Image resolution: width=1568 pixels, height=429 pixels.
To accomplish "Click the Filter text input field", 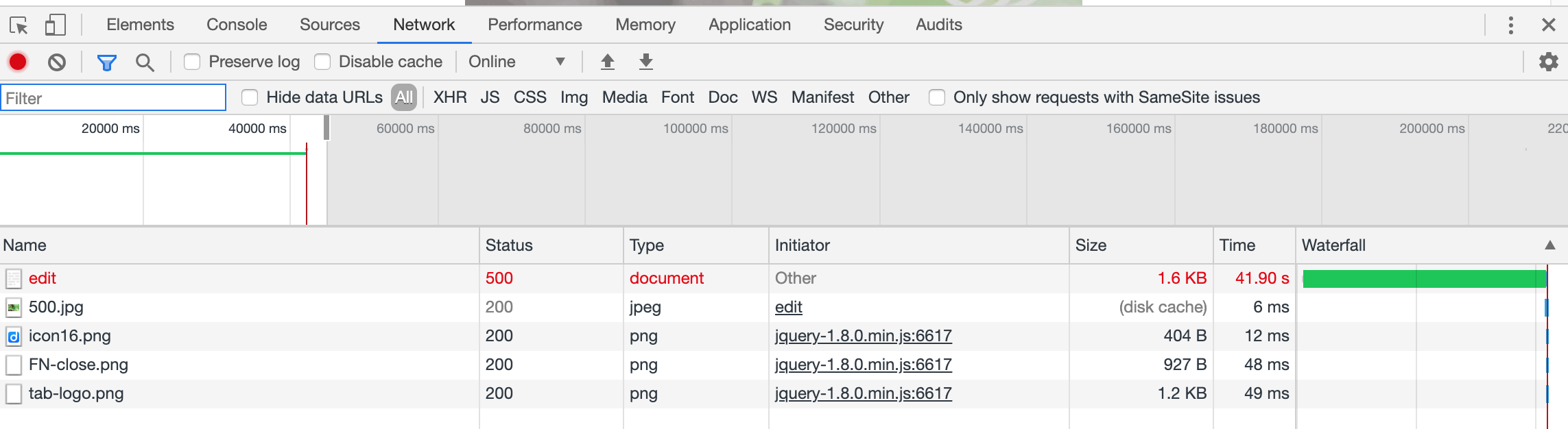I will [x=114, y=98].
